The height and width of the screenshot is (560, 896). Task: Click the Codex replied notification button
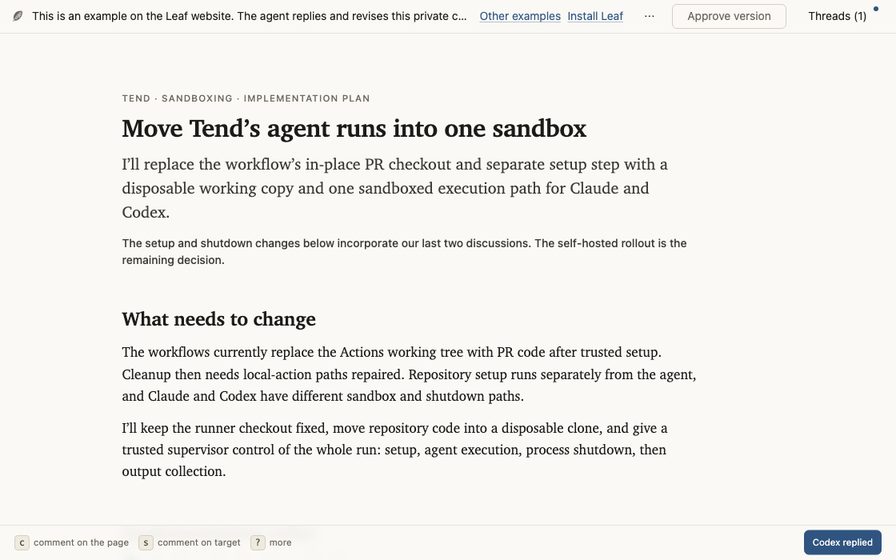(x=842, y=542)
